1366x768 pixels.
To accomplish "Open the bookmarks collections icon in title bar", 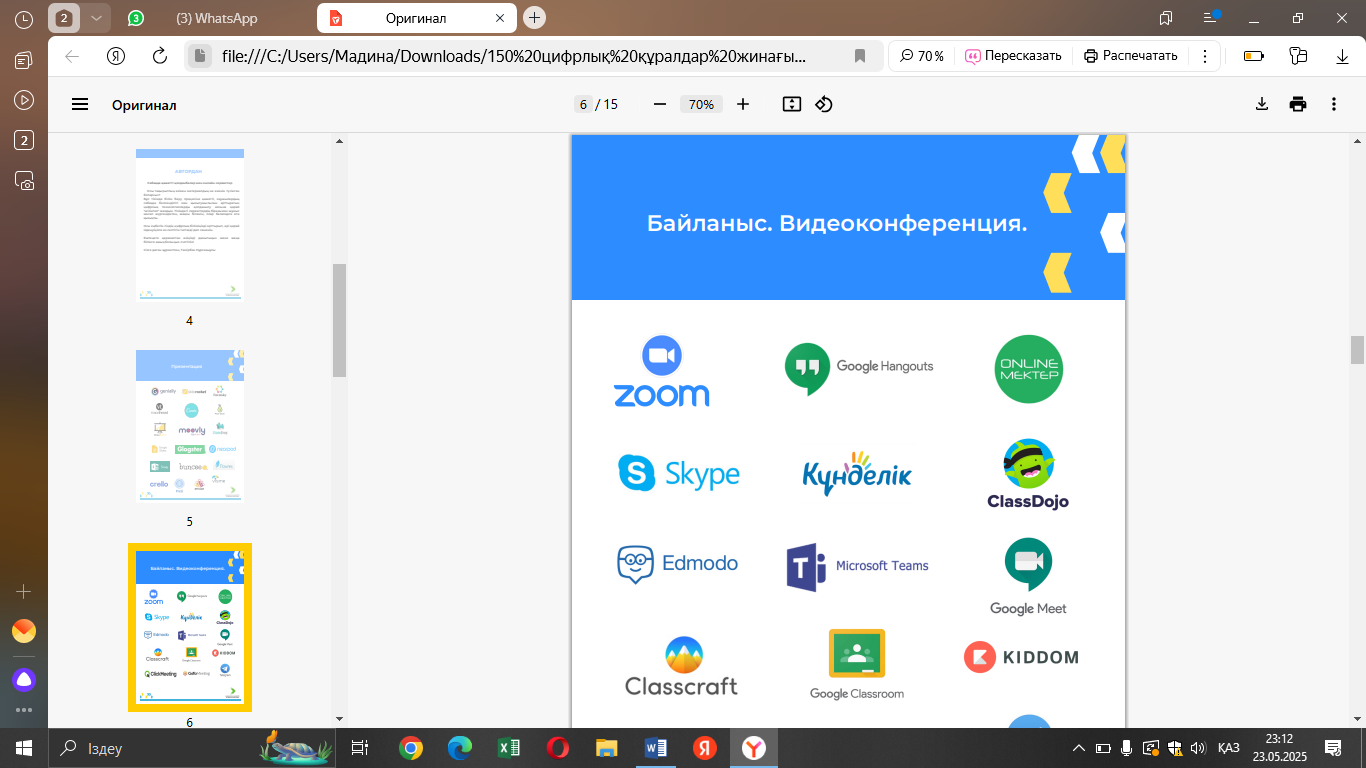I will pyautogui.click(x=1166, y=18).
